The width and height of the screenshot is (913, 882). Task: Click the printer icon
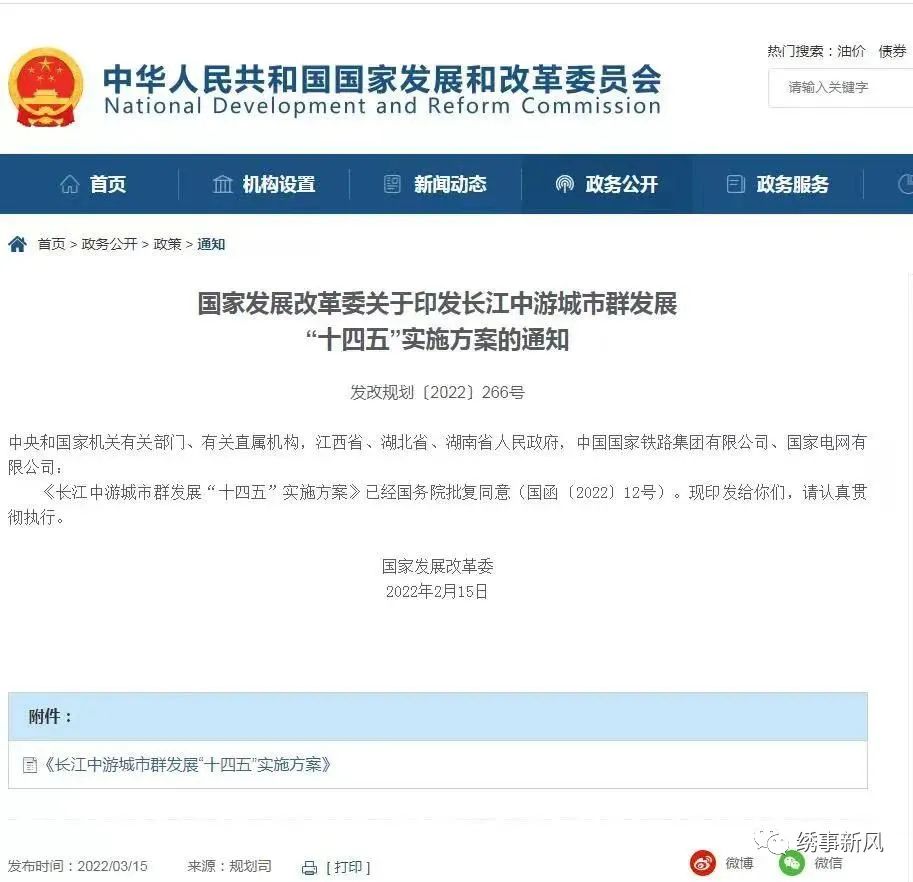[310, 868]
